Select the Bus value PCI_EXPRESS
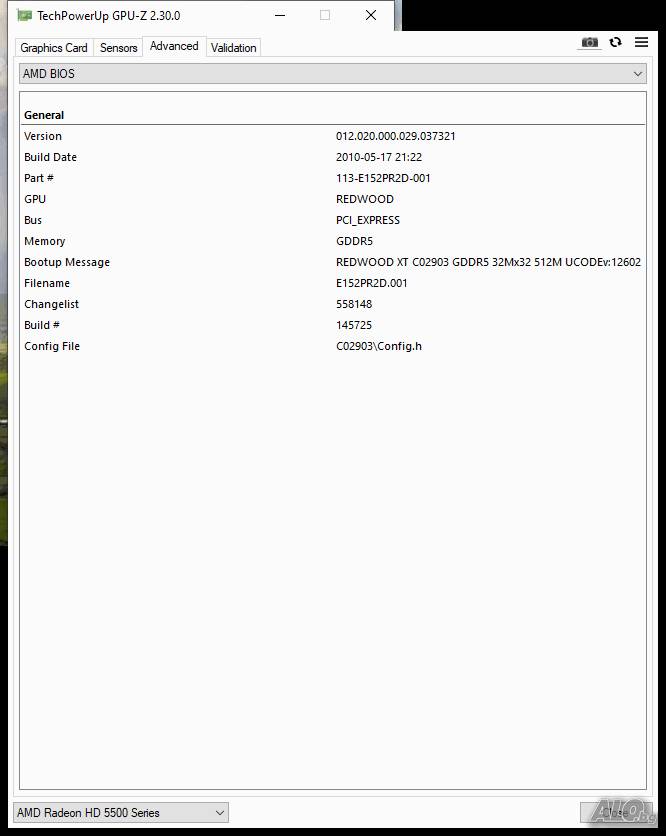This screenshot has width=666, height=836. pyautogui.click(x=368, y=220)
